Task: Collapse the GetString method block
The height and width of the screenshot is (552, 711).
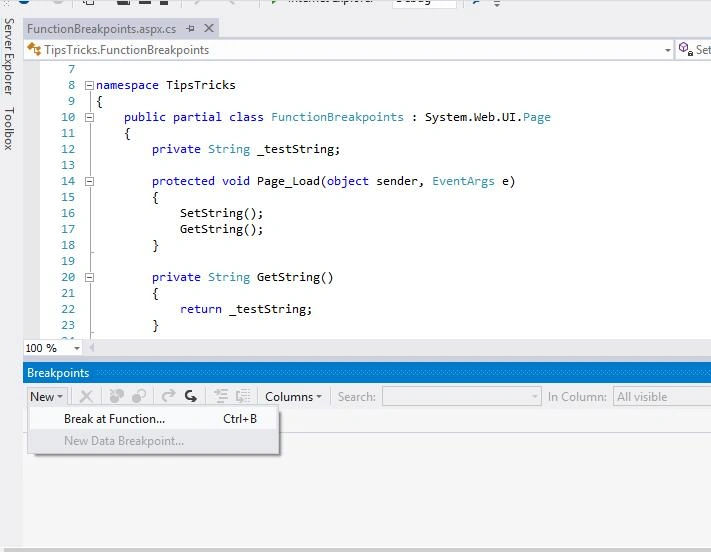Action: coord(89,277)
